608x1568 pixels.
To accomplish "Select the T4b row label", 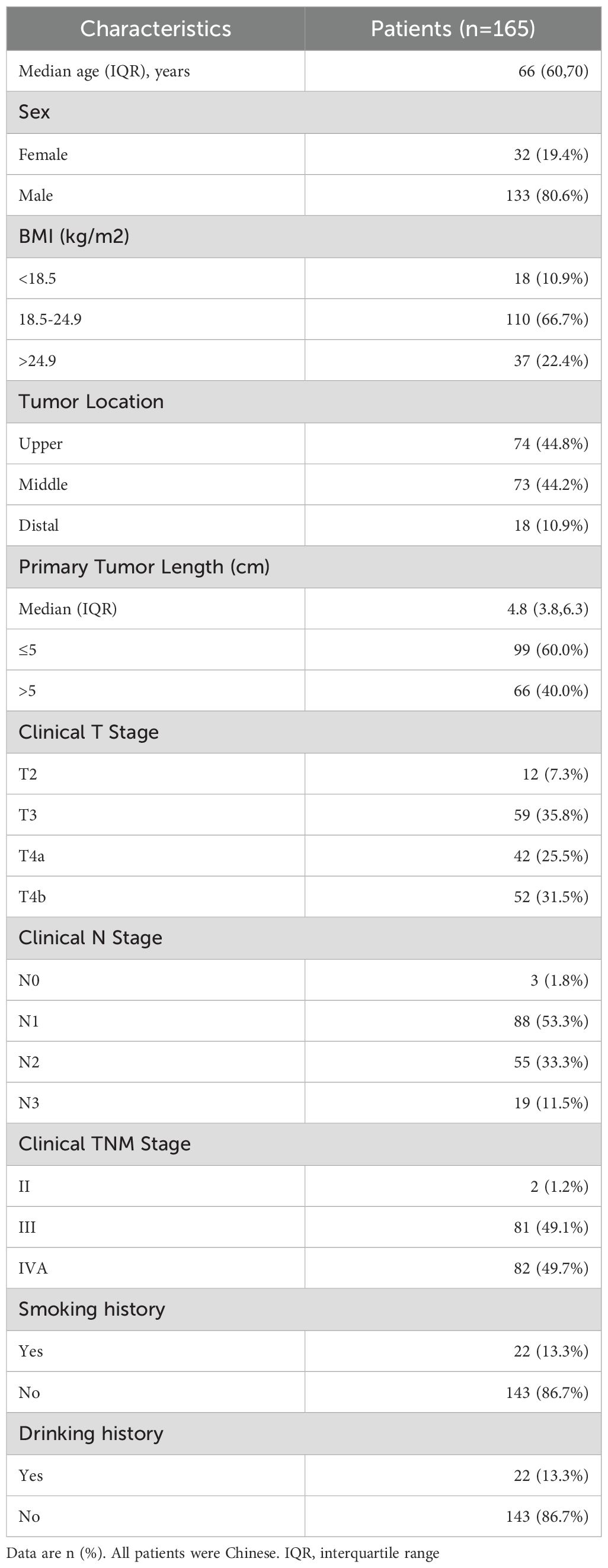I will (x=32, y=897).
